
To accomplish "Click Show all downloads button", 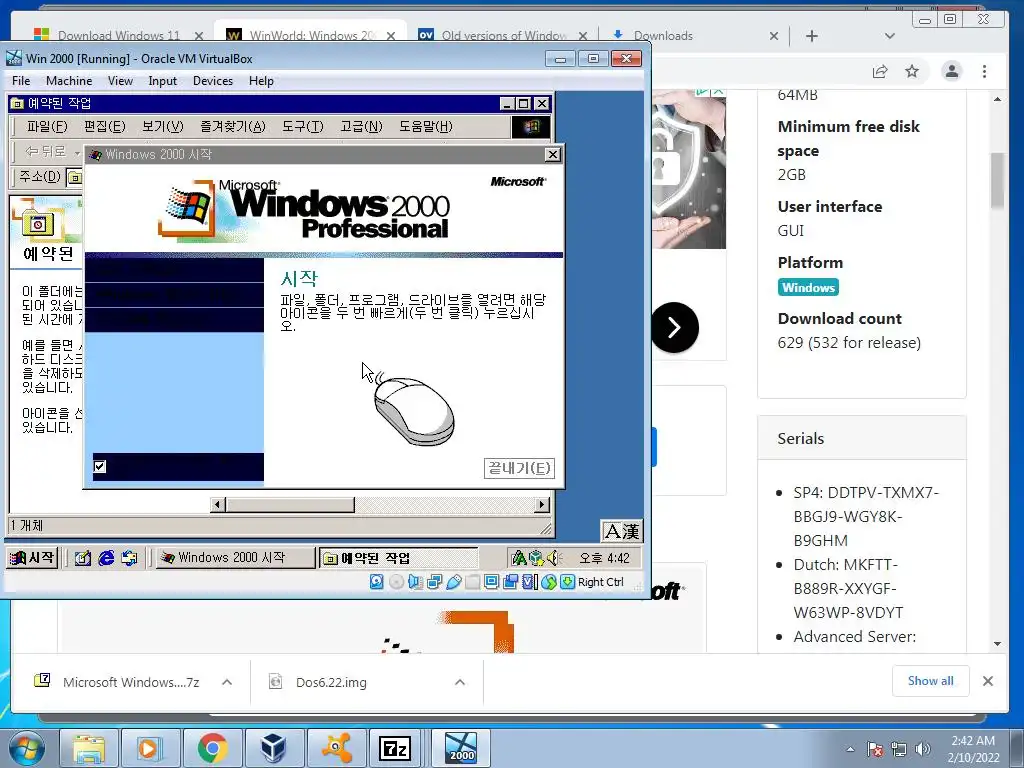I will pos(930,681).
